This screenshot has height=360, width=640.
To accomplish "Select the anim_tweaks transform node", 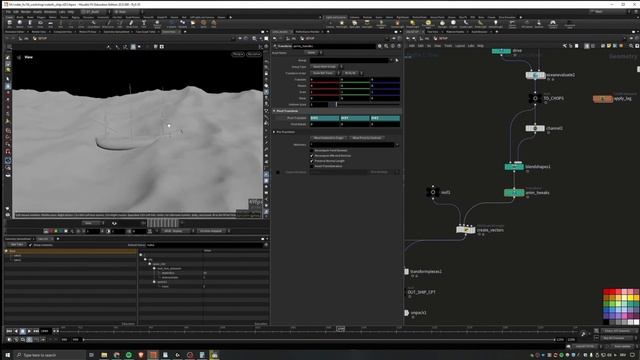I will [x=514, y=192].
